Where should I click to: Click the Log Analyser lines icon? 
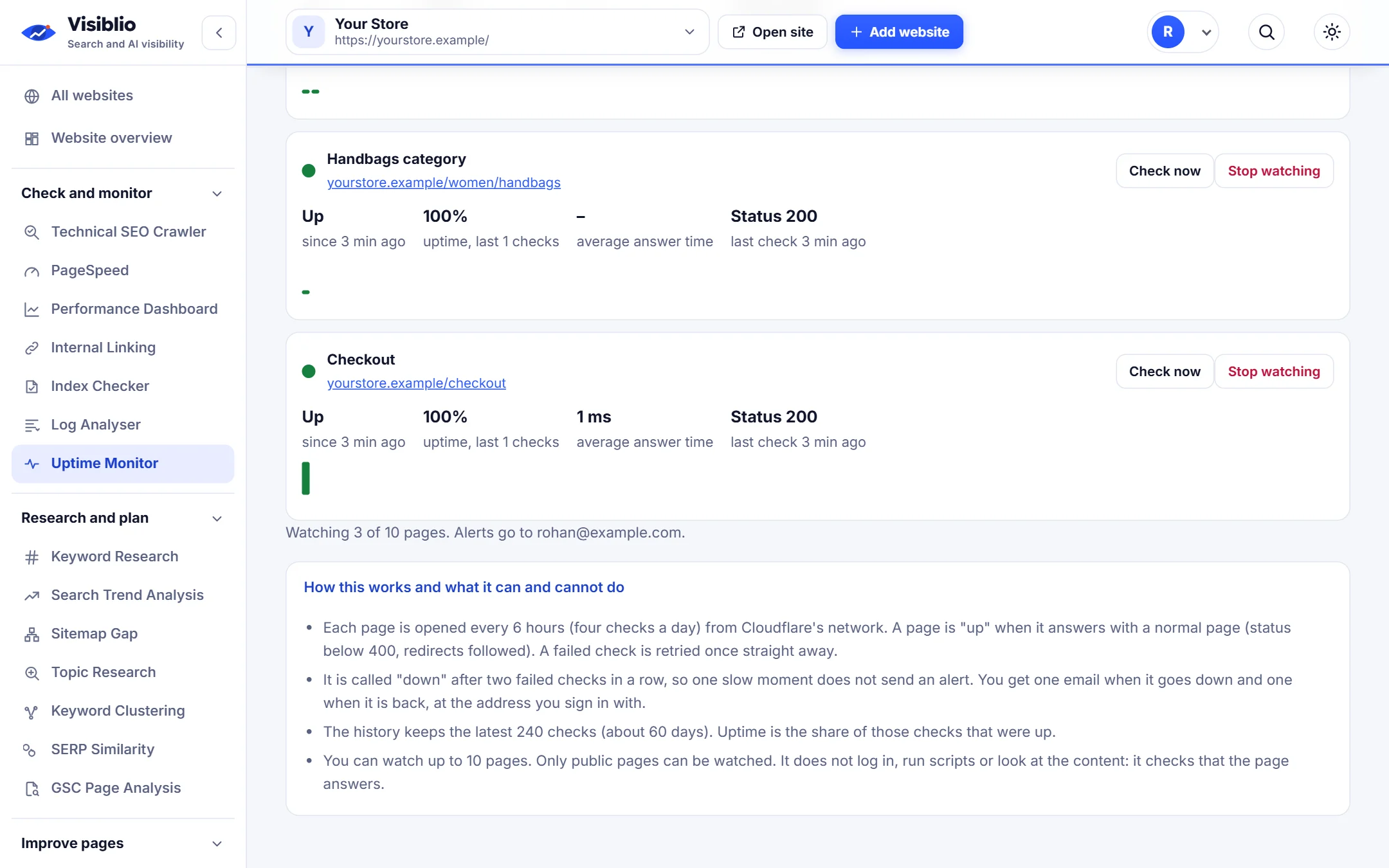(x=32, y=425)
